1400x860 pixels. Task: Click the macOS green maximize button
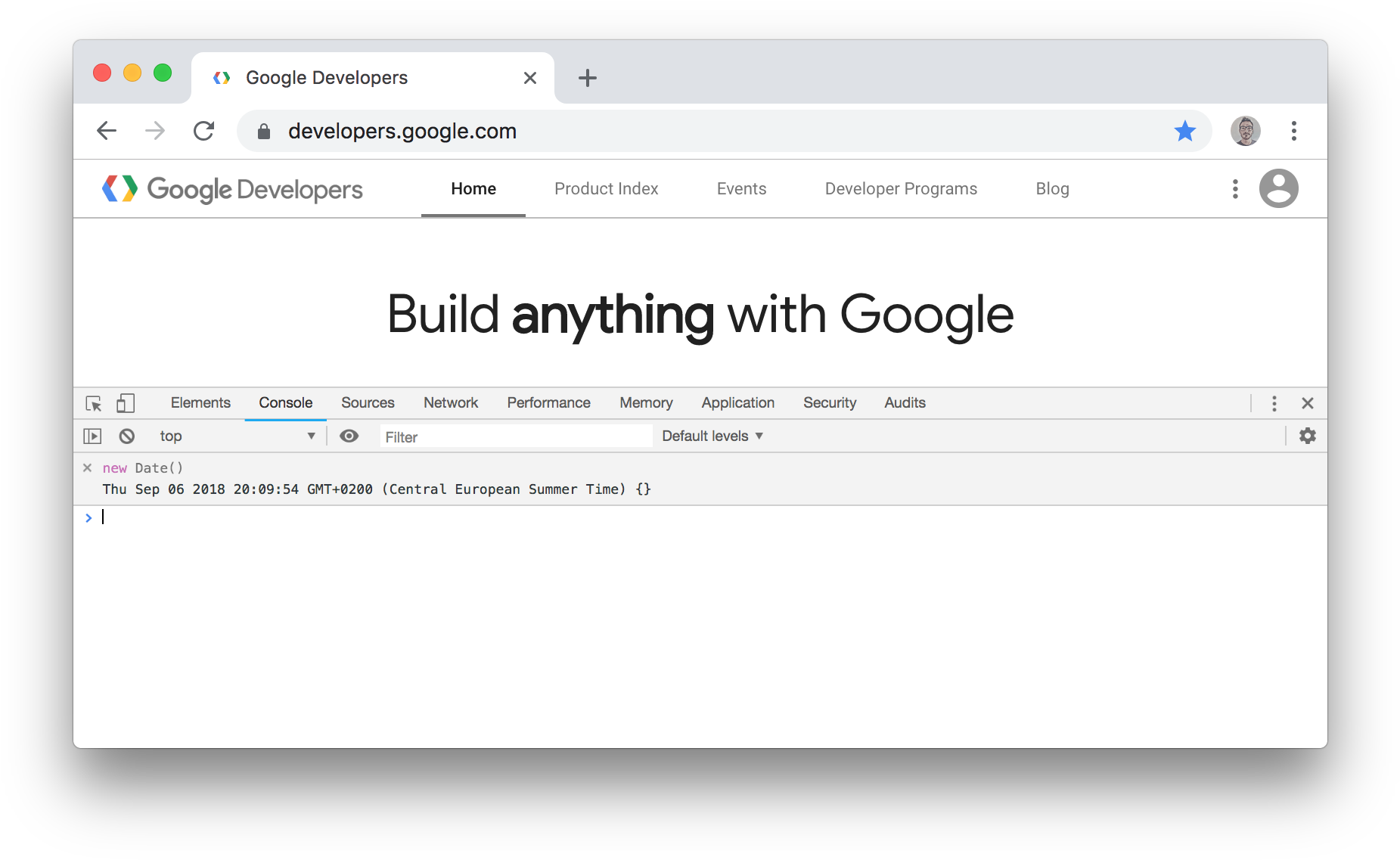tap(163, 73)
